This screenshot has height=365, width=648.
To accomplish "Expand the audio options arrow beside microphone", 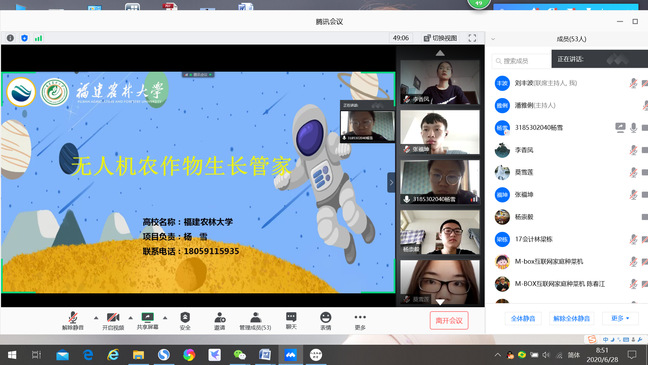I will pyautogui.click(x=96, y=318).
